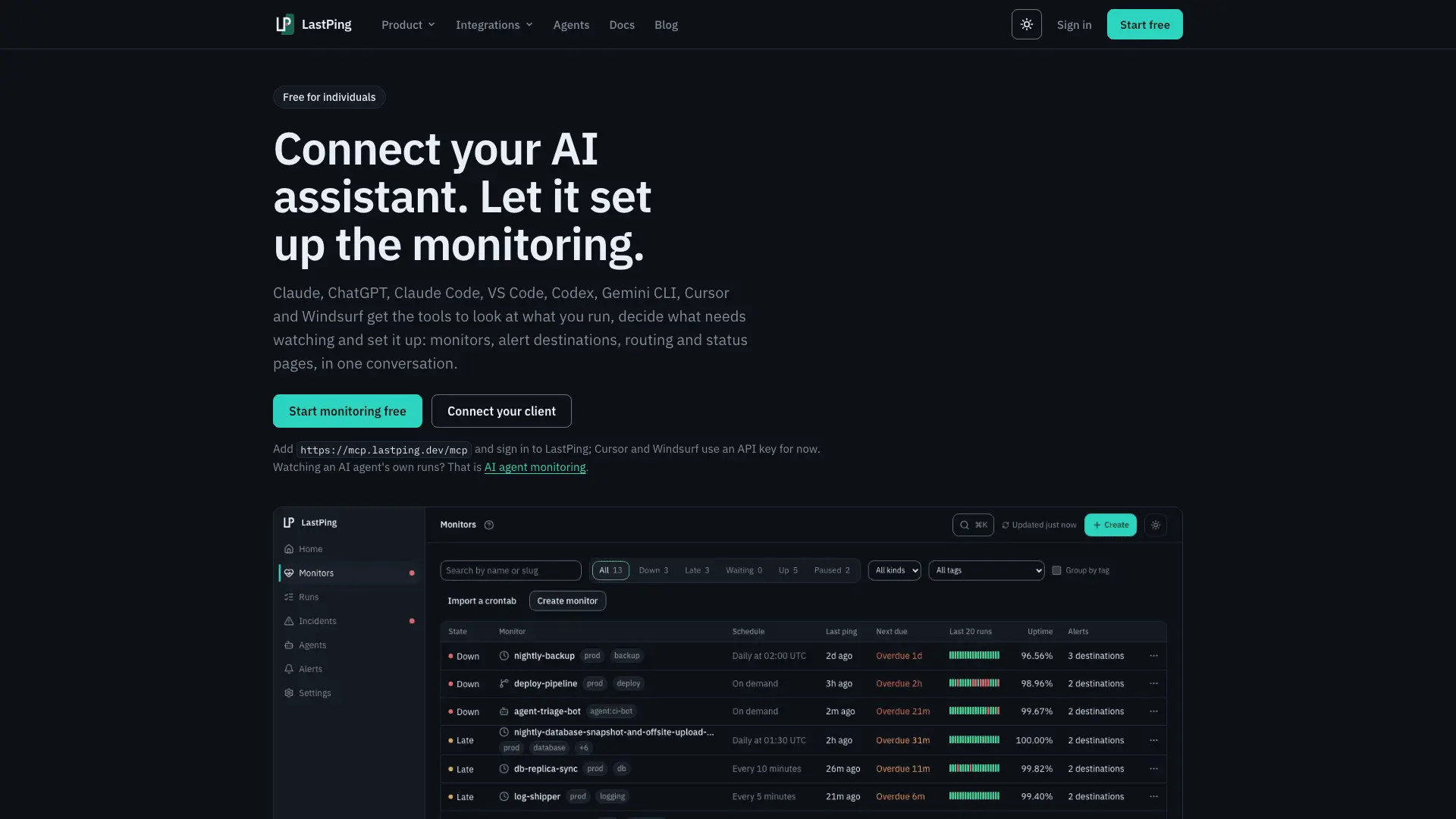Open Settings in the sidebar
This screenshot has height=819, width=1456.
[349, 693]
